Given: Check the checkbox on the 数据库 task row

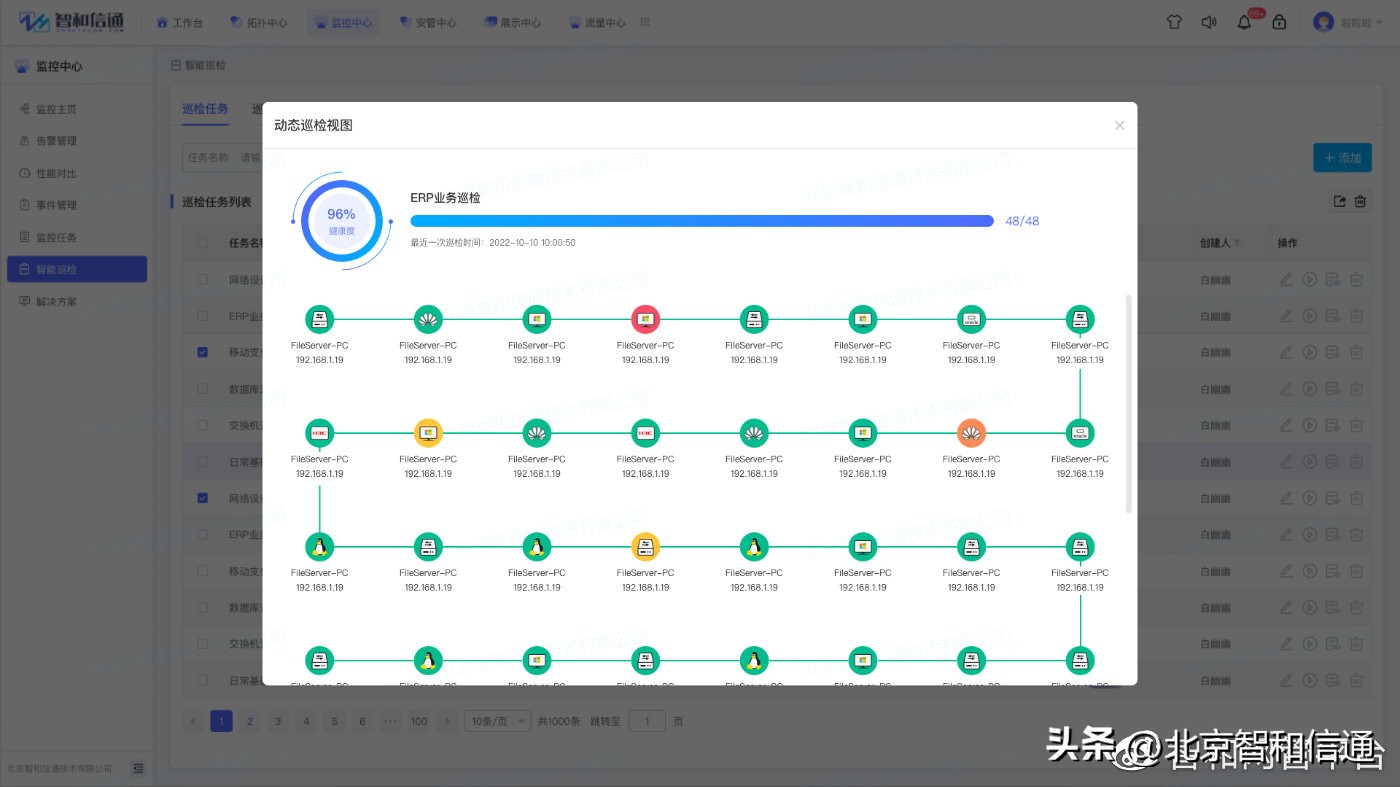Looking at the screenshot, I should [201, 388].
